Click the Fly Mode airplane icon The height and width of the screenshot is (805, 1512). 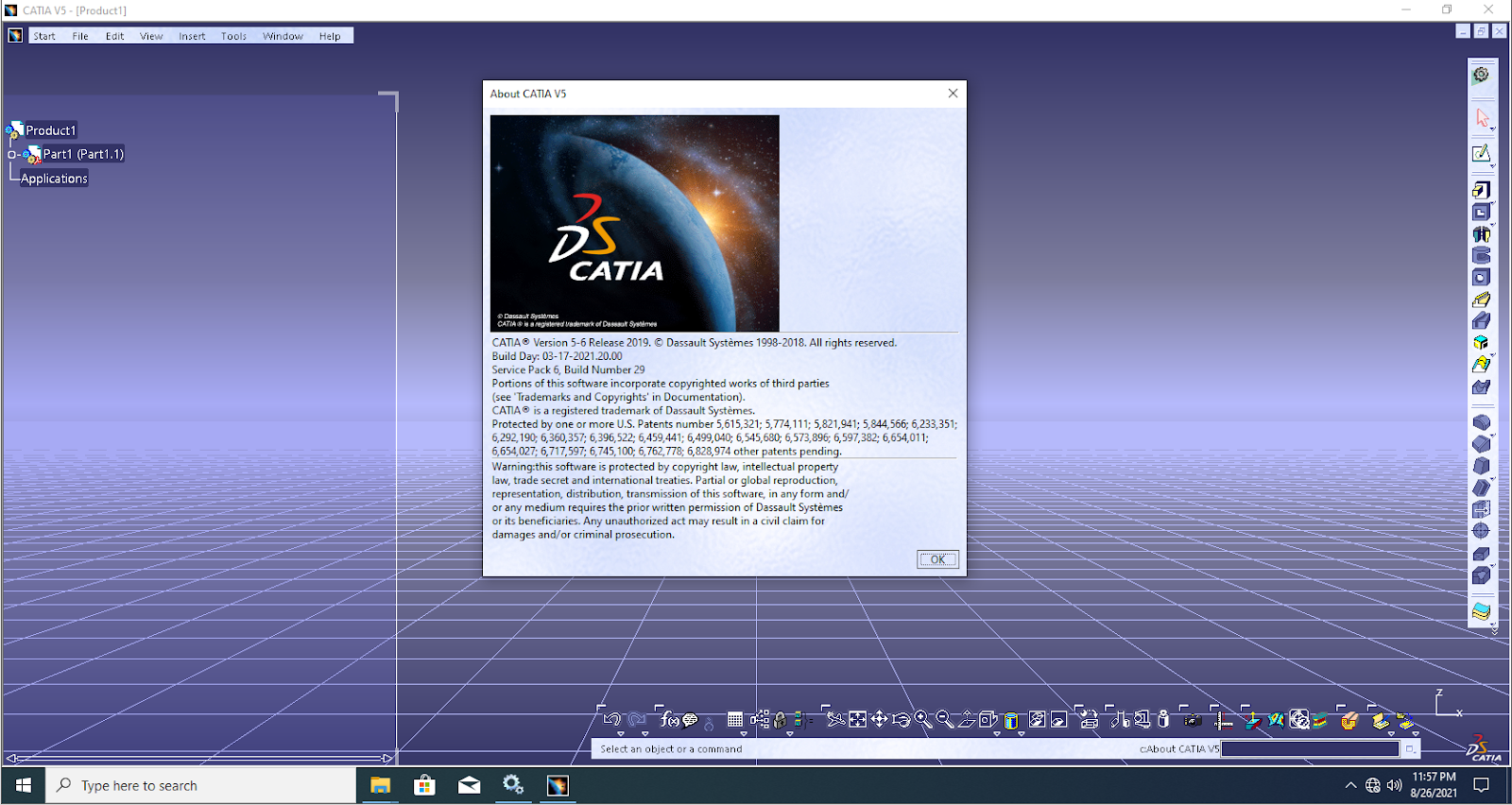(835, 719)
